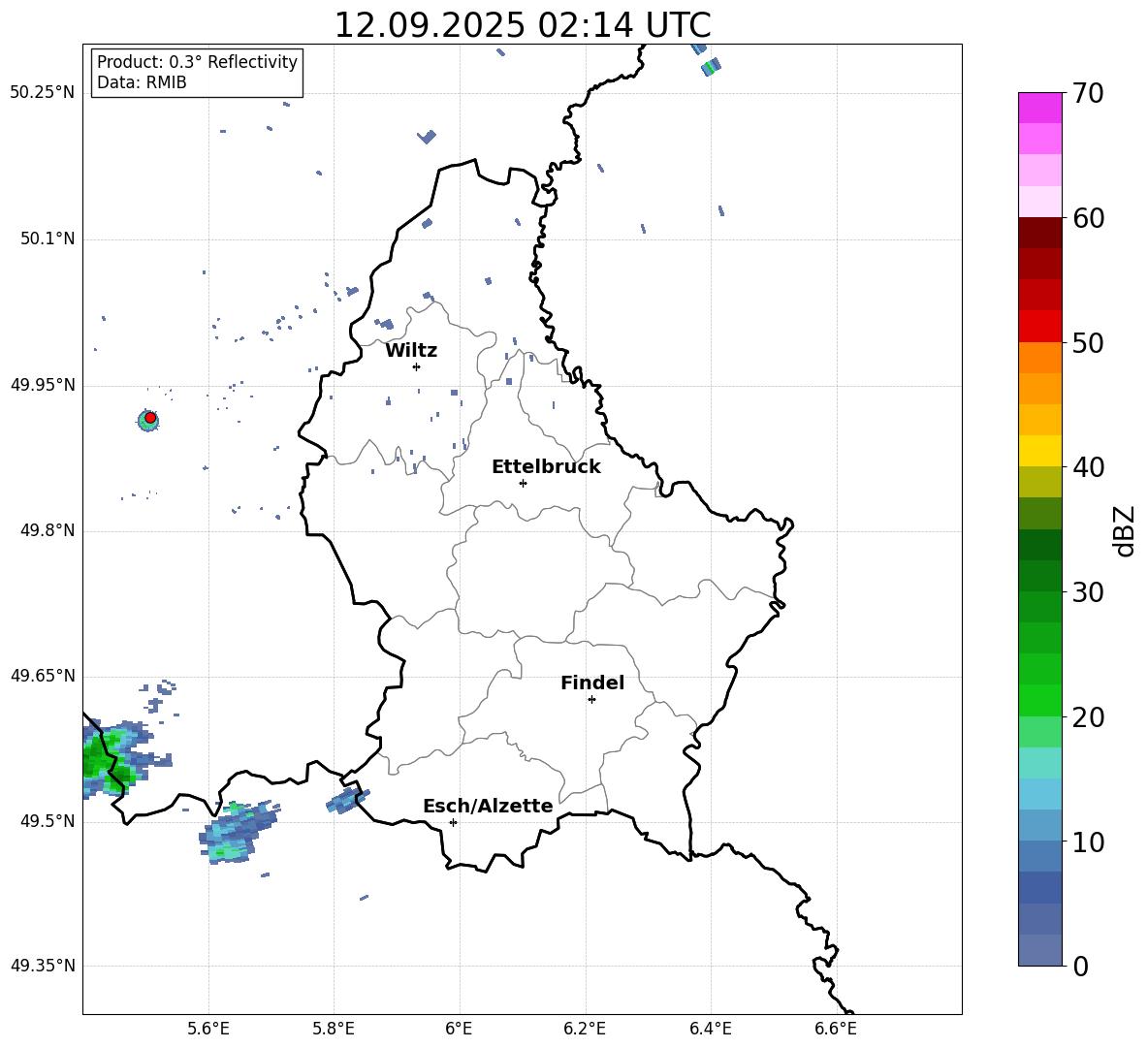This screenshot has width=1148, height=1048.
Task: Click the 5.6°E longitude tick label
Action: tap(208, 1029)
